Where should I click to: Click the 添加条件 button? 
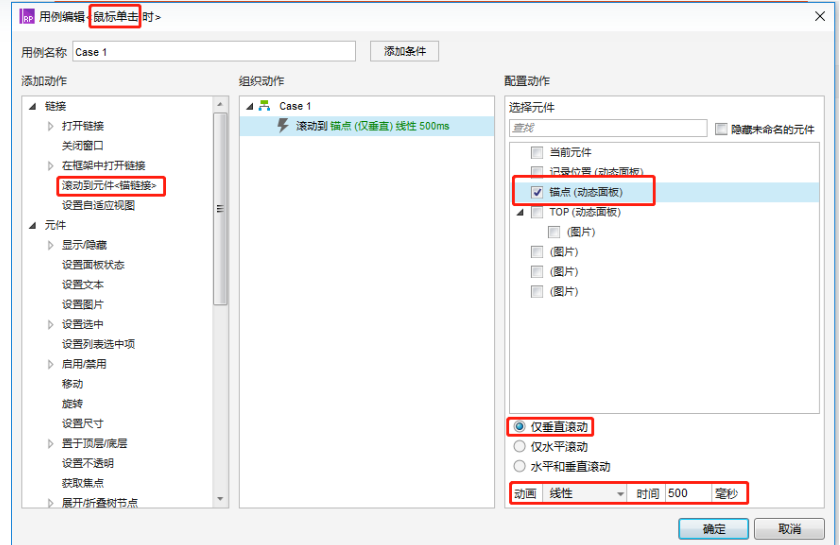coord(404,51)
